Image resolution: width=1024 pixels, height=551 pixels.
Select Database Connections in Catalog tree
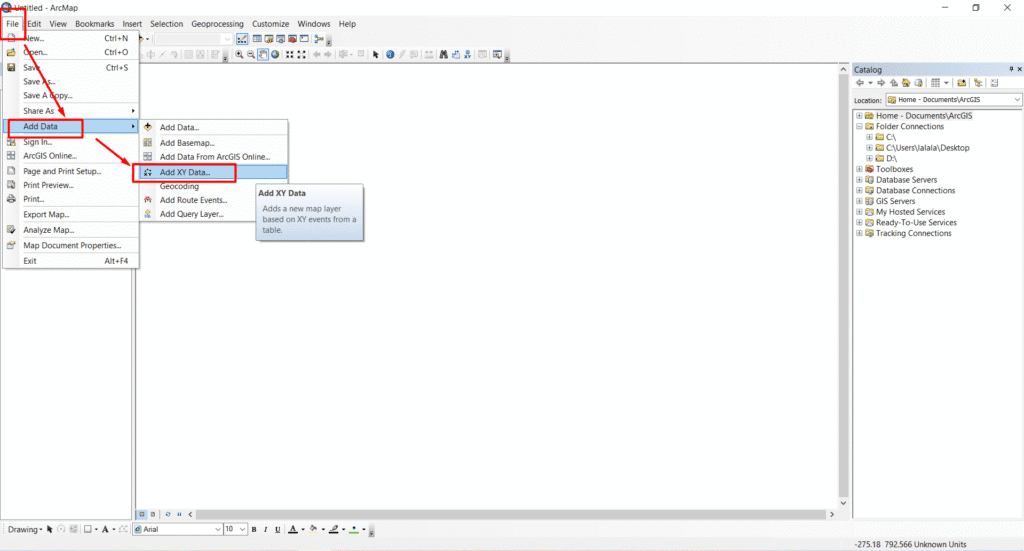(x=915, y=191)
